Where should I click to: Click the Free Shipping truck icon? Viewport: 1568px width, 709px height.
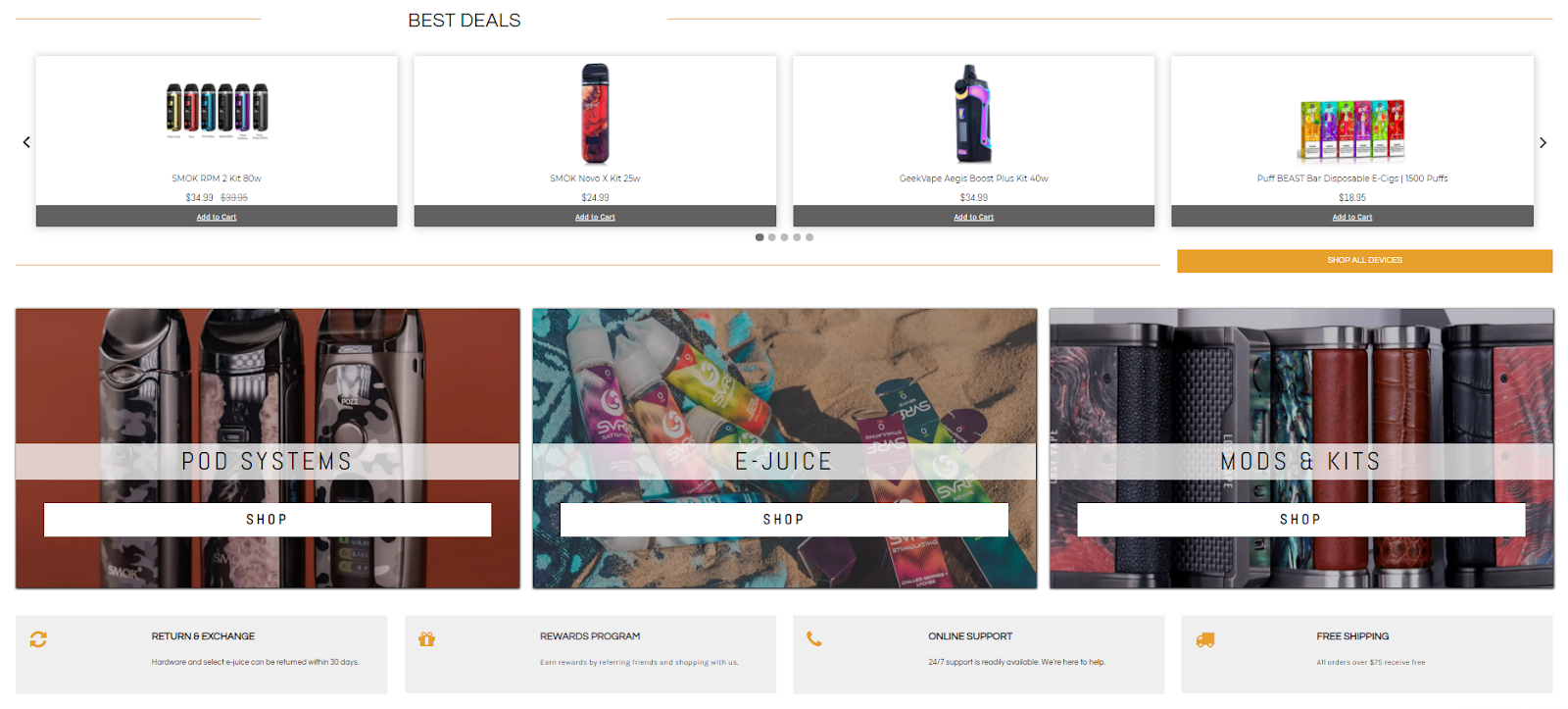1205,639
